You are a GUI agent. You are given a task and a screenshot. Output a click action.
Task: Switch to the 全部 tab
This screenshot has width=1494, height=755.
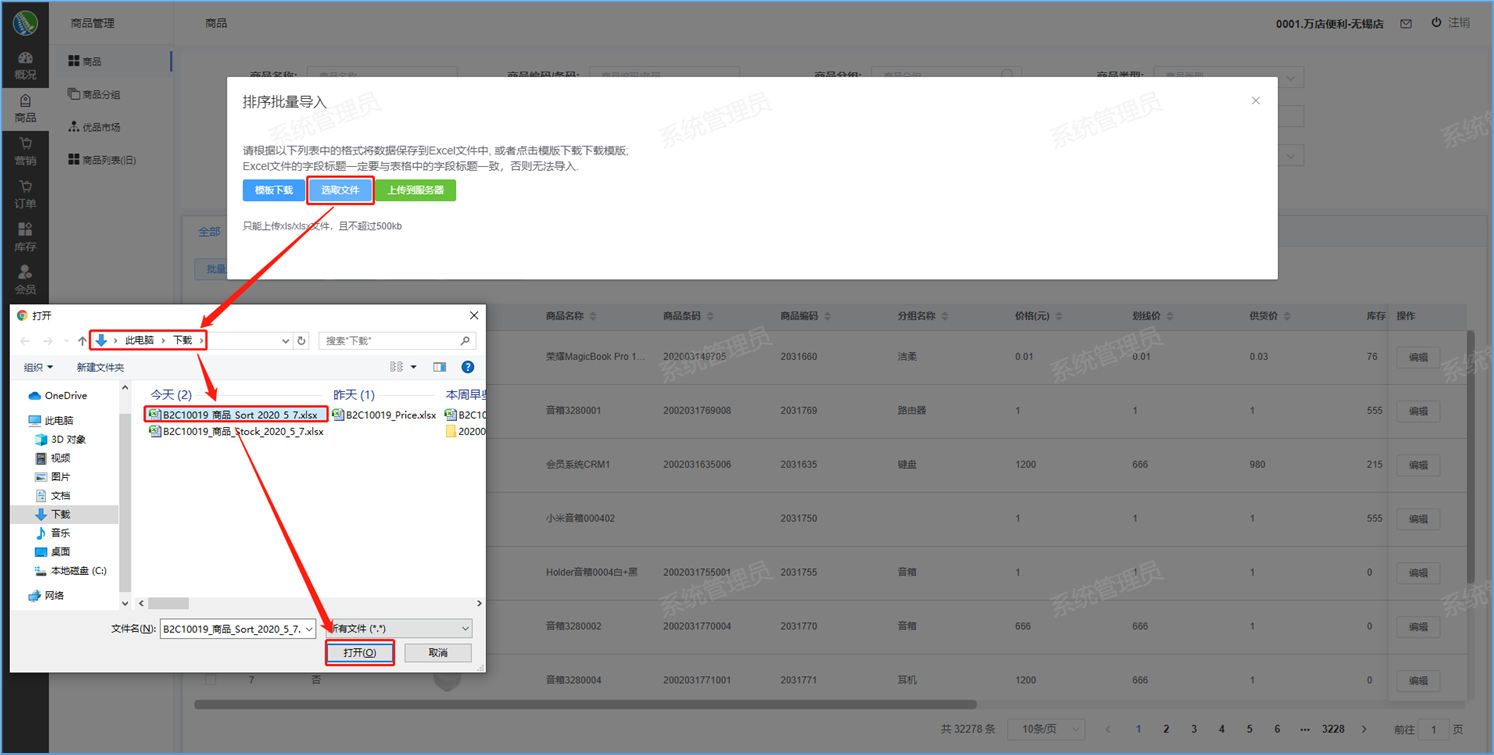point(209,232)
